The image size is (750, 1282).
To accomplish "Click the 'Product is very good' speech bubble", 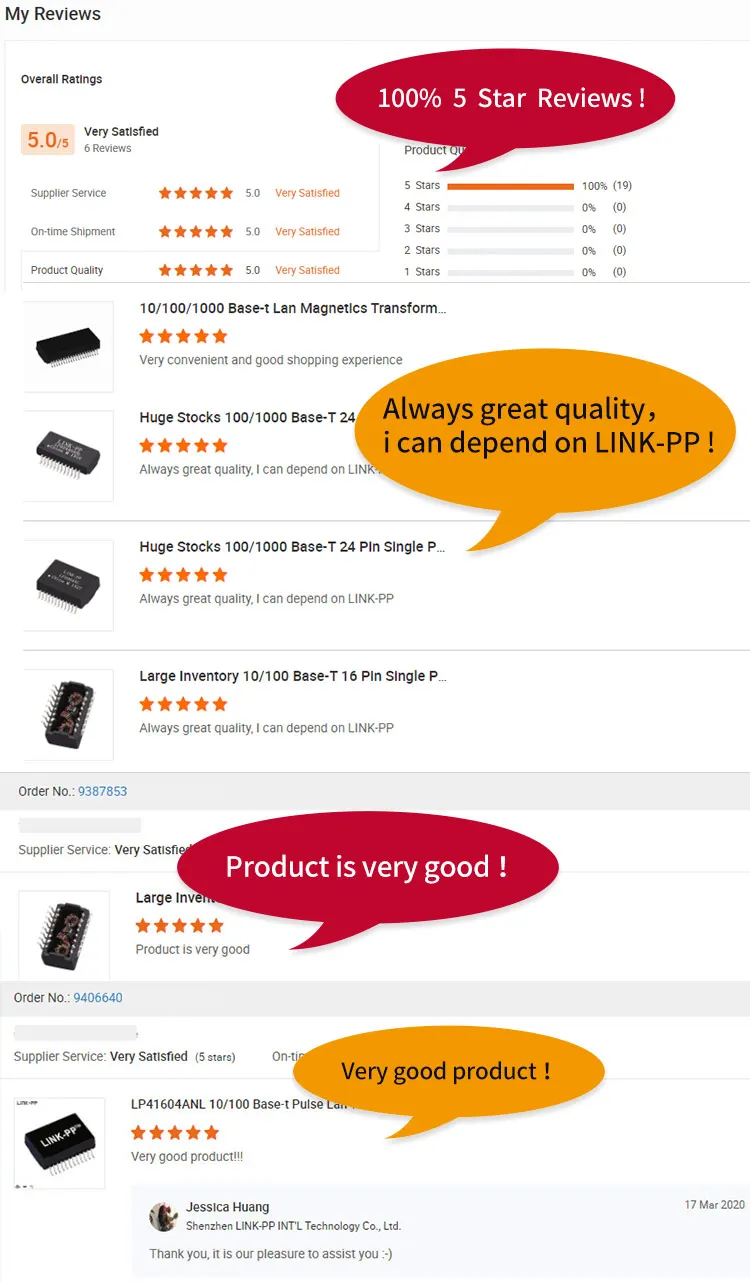I will point(367,867).
